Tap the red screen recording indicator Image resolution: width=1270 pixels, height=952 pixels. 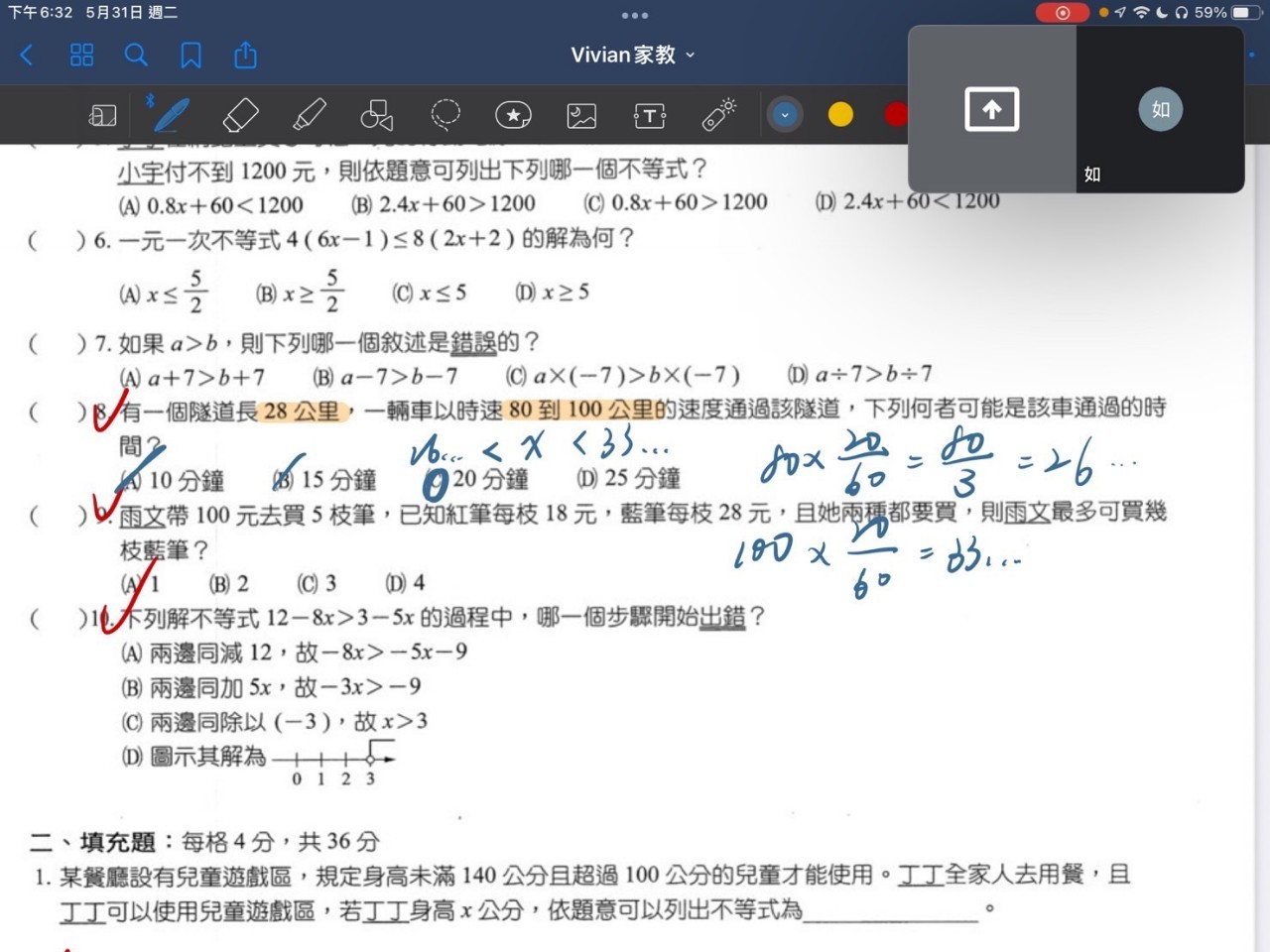(x=1062, y=13)
